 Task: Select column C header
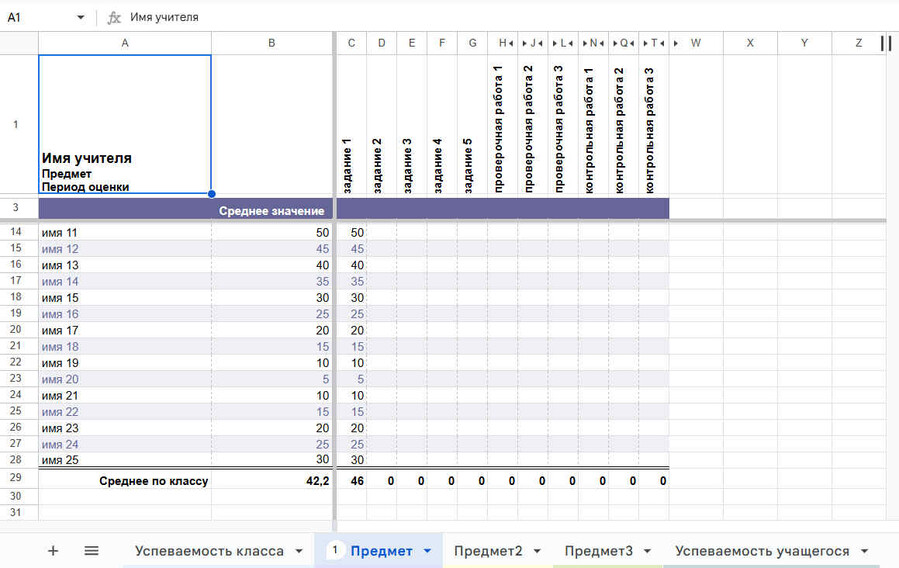tap(351, 43)
